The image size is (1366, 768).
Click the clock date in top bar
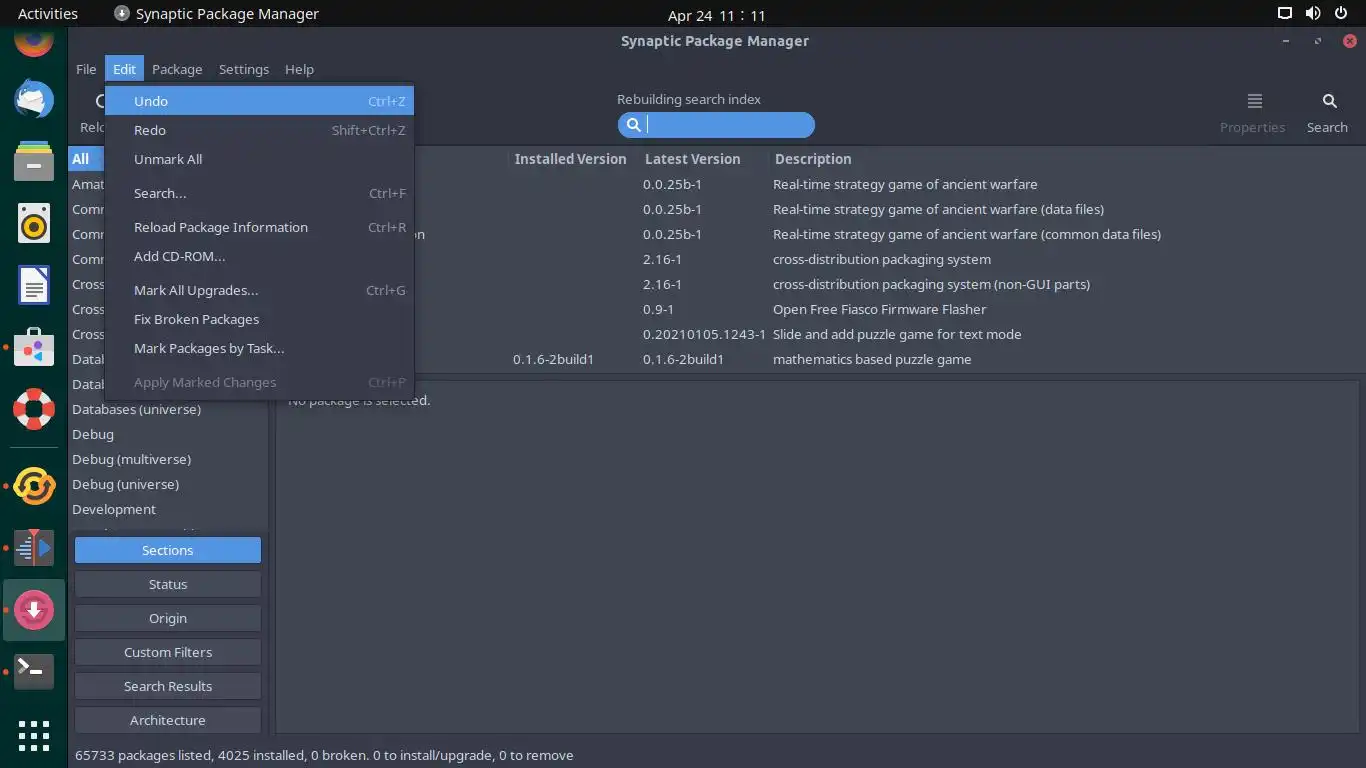(x=716, y=15)
